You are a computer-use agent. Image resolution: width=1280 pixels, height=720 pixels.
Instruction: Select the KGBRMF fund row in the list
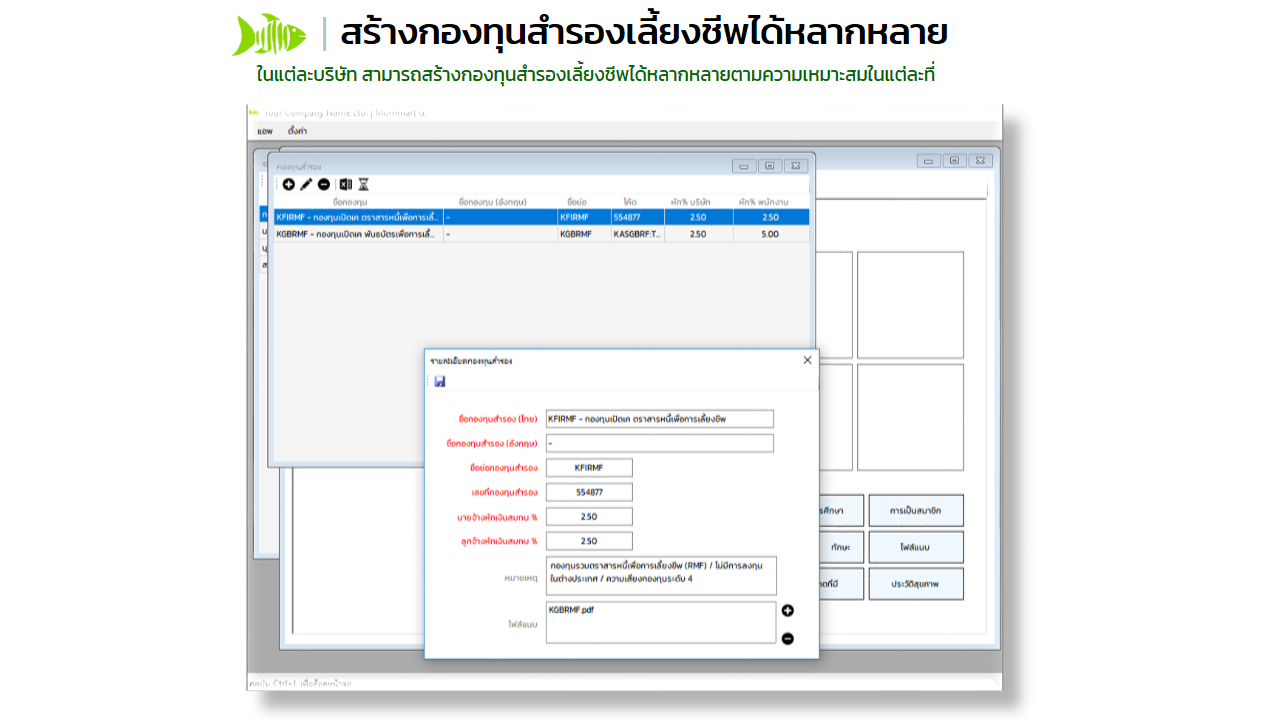pyautogui.click(x=541, y=234)
